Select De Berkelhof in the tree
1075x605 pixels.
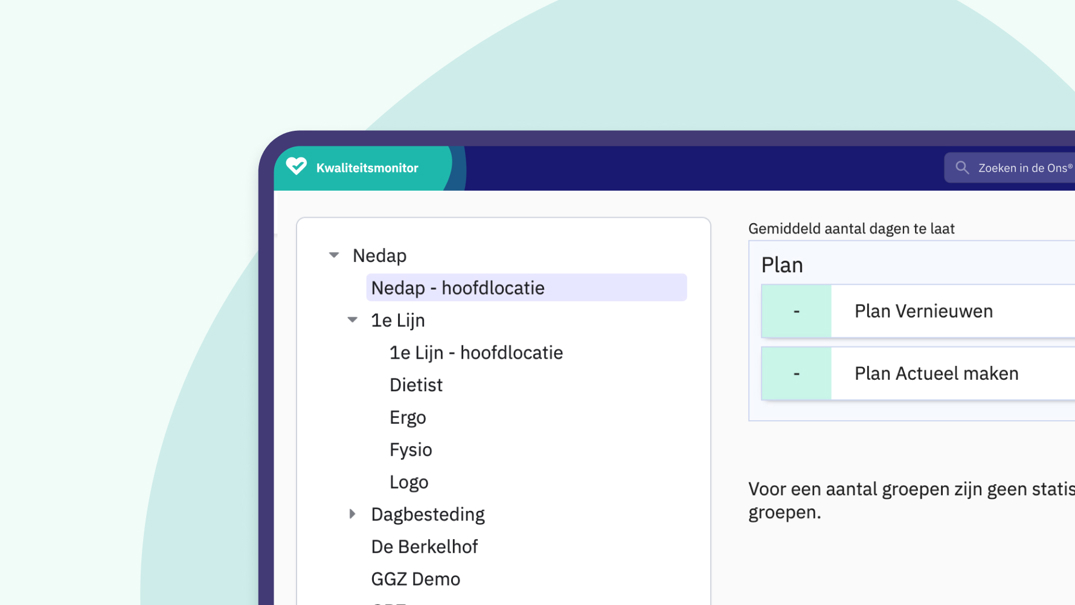click(x=424, y=546)
